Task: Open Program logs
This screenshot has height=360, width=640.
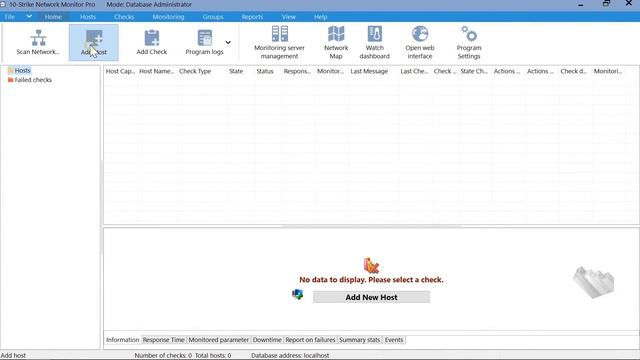Action: [x=204, y=42]
